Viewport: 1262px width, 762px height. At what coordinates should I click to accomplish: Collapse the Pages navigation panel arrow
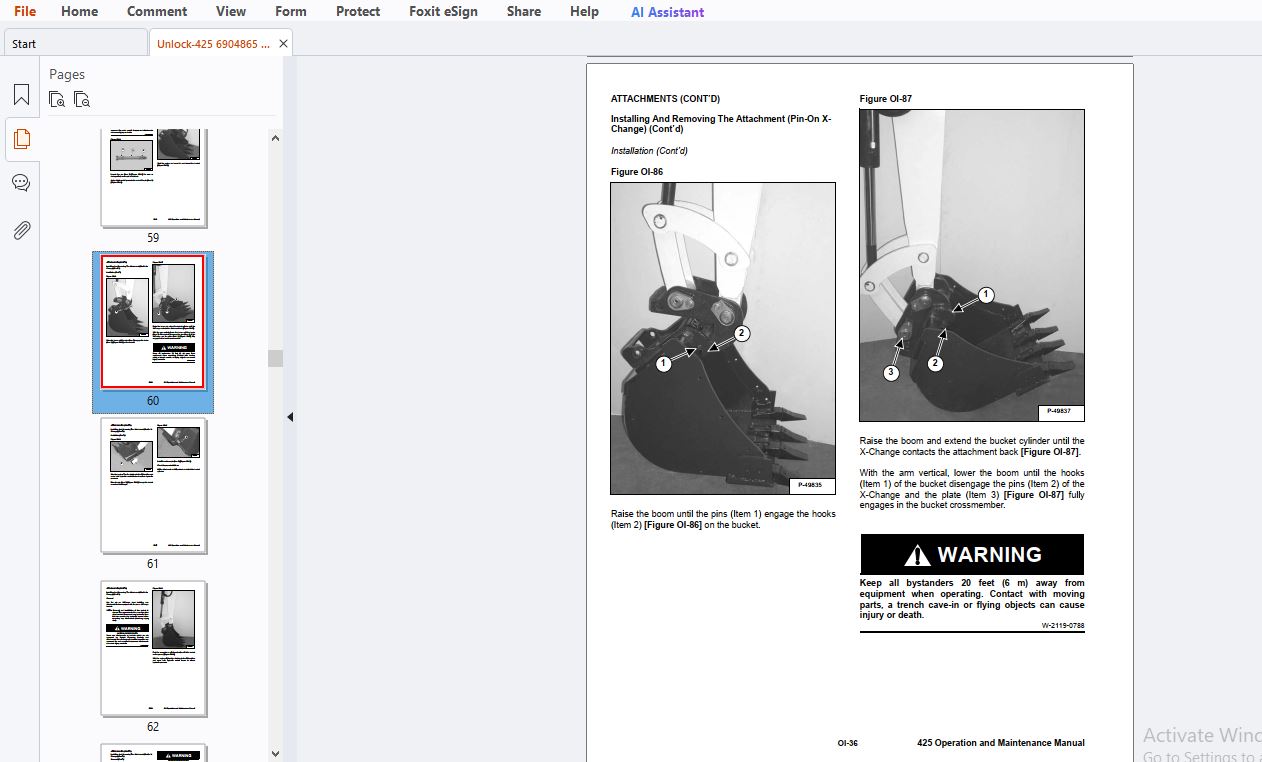[x=290, y=417]
